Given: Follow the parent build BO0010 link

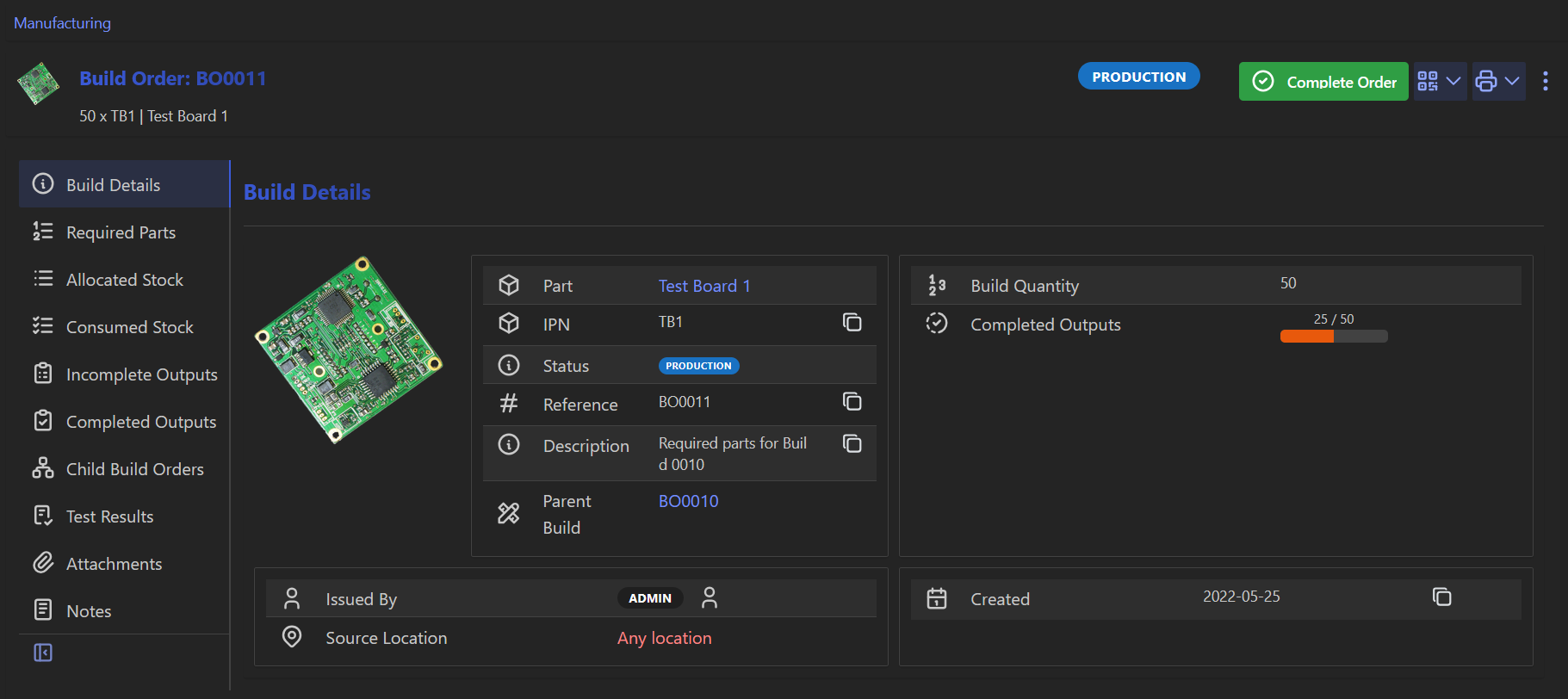Looking at the screenshot, I should (688, 501).
